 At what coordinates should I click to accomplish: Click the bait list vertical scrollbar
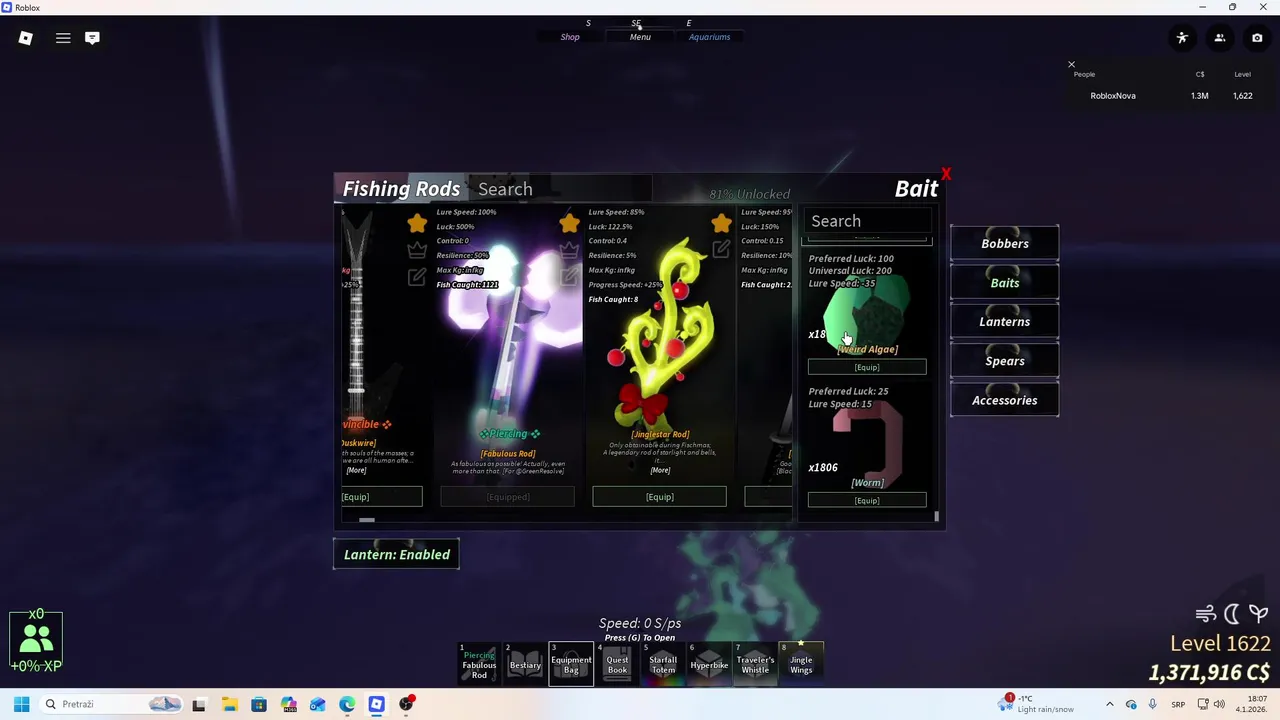pyautogui.click(x=936, y=516)
